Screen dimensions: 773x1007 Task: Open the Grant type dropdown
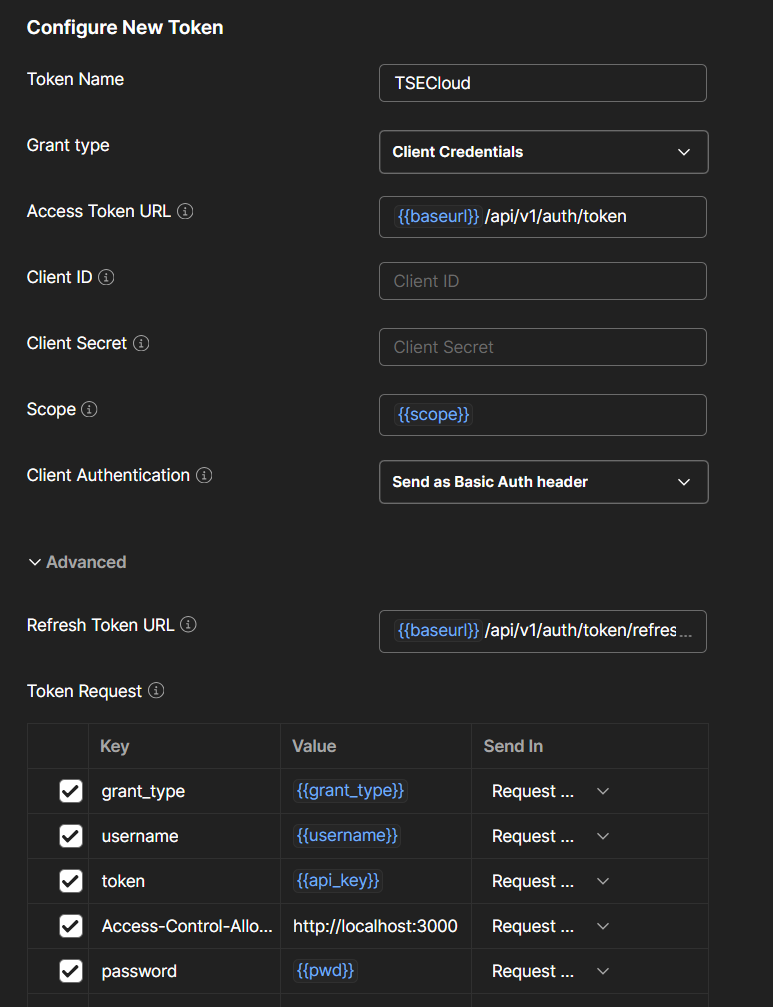[543, 151]
